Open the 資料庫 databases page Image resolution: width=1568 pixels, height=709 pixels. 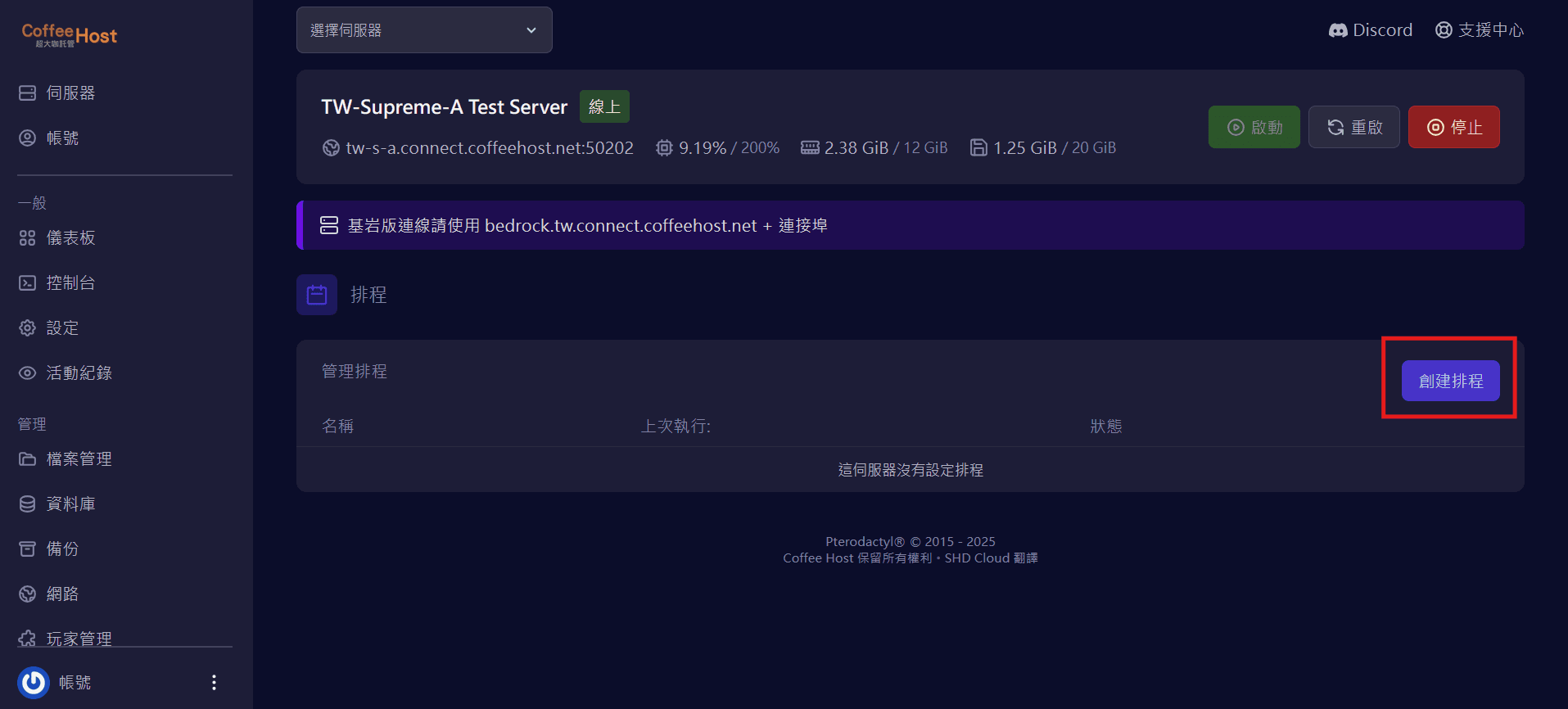tap(57, 504)
